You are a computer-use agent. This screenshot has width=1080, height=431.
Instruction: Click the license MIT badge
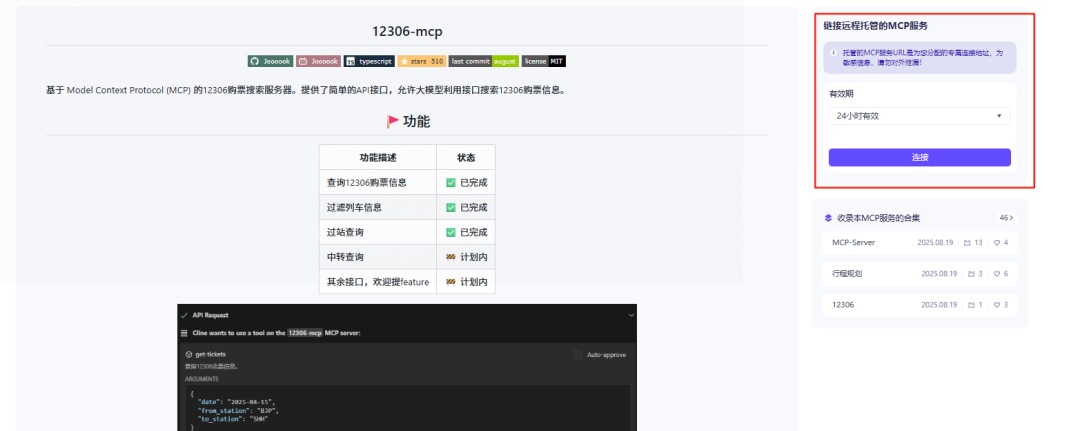point(543,61)
